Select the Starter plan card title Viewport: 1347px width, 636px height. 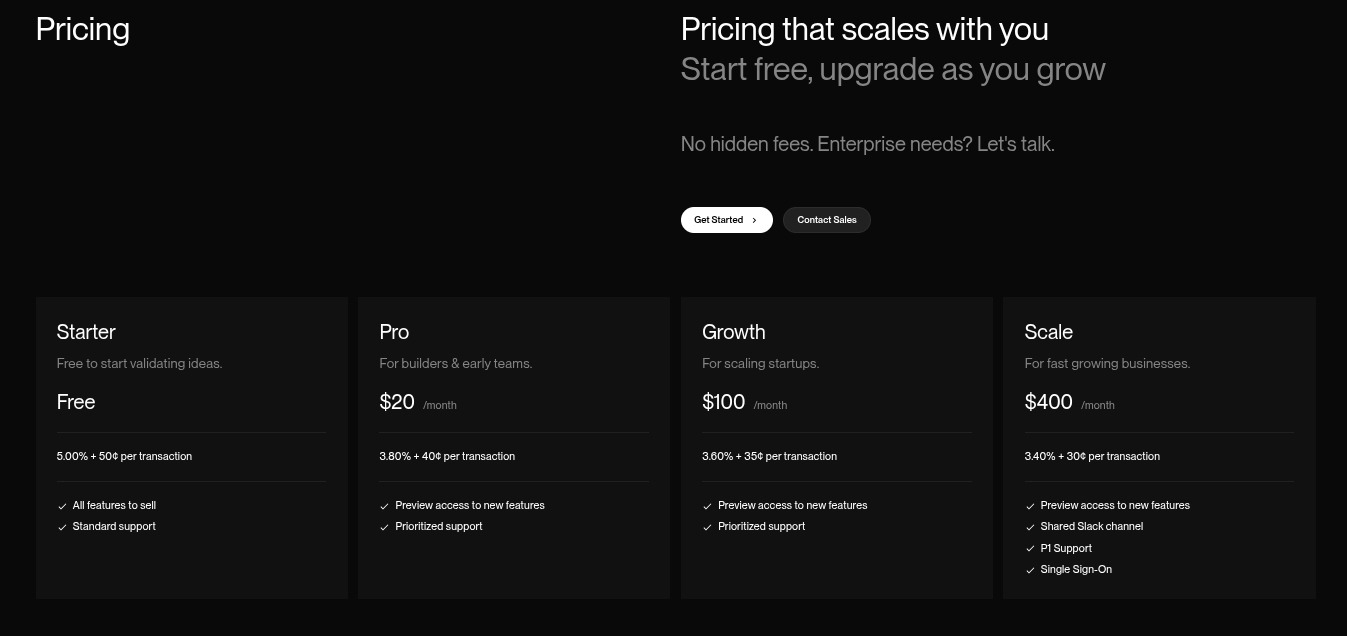(86, 332)
